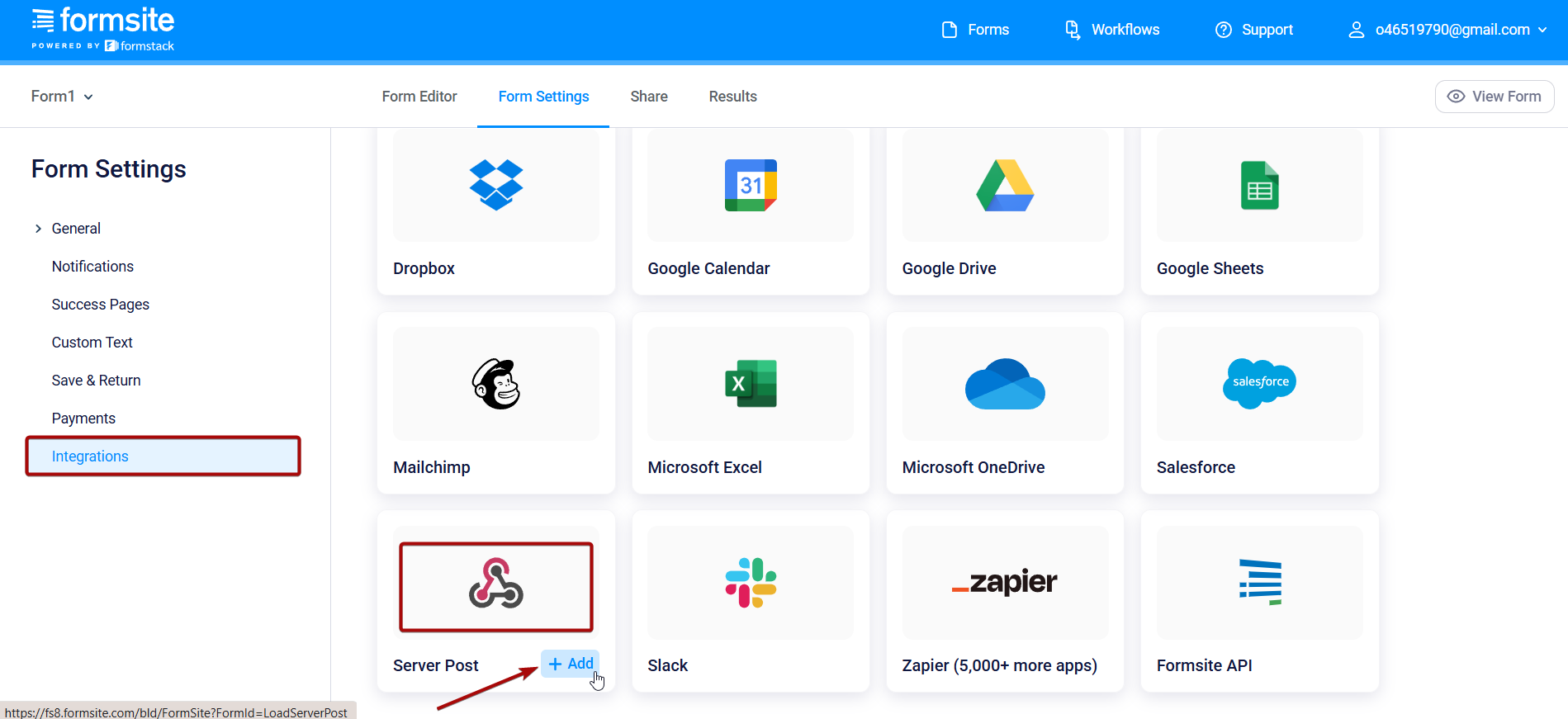Open the Results tab
The image size is (1568, 719).
point(733,97)
